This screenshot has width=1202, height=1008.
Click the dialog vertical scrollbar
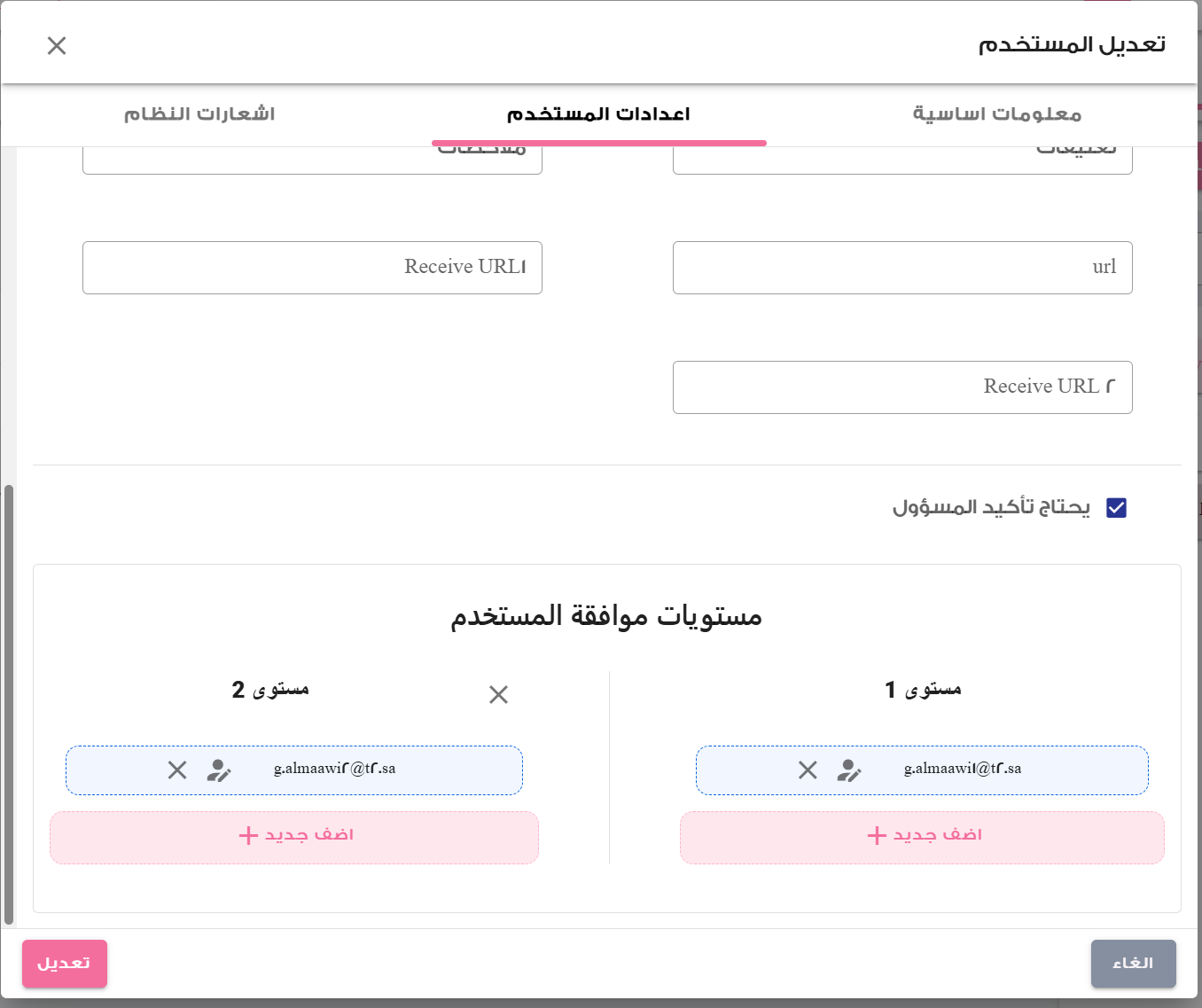point(9,705)
